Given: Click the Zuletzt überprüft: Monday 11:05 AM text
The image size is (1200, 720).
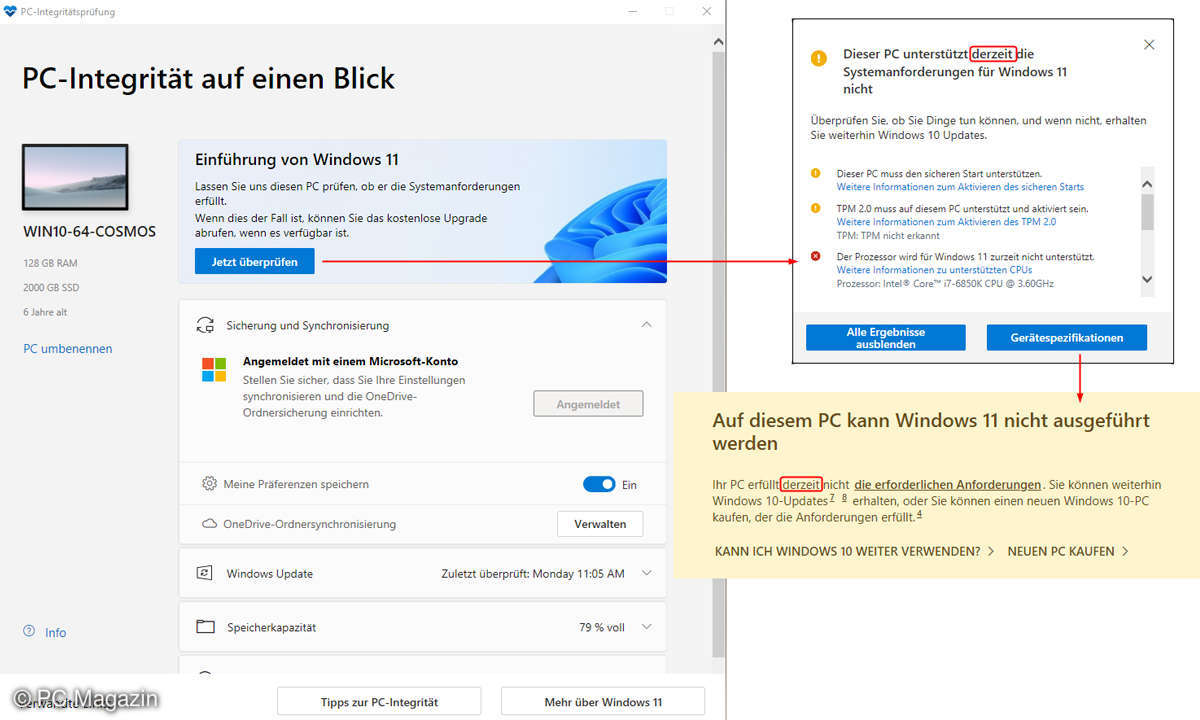Looking at the screenshot, I should tap(533, 573).
